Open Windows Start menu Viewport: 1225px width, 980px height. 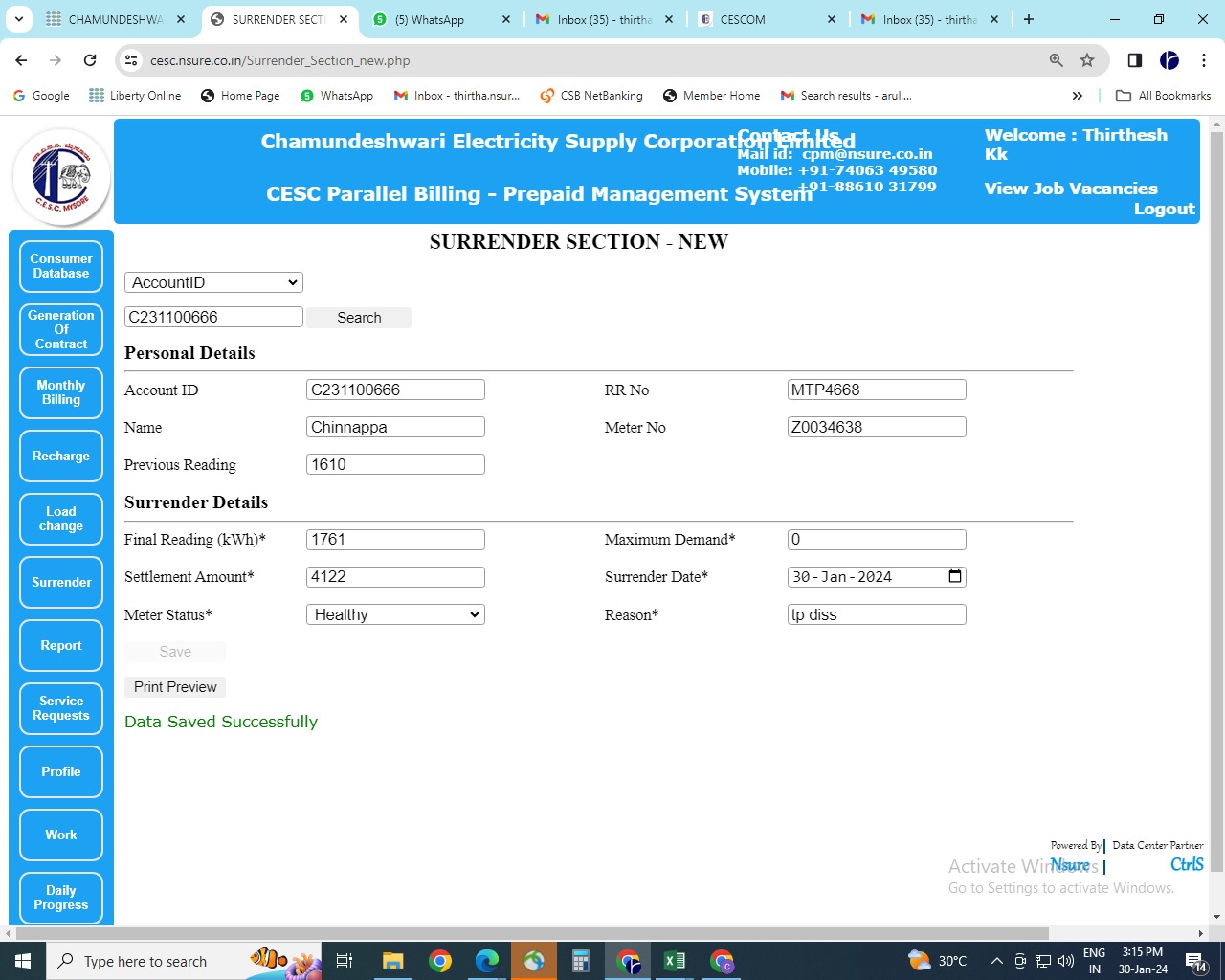pyautogui.click(x=23, y=961)
